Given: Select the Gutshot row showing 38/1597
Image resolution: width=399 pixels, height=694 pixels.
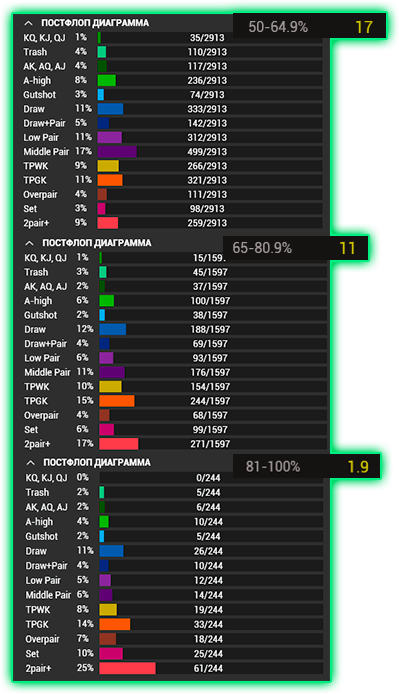Looking at the screenshot, I should click(175, 315).
